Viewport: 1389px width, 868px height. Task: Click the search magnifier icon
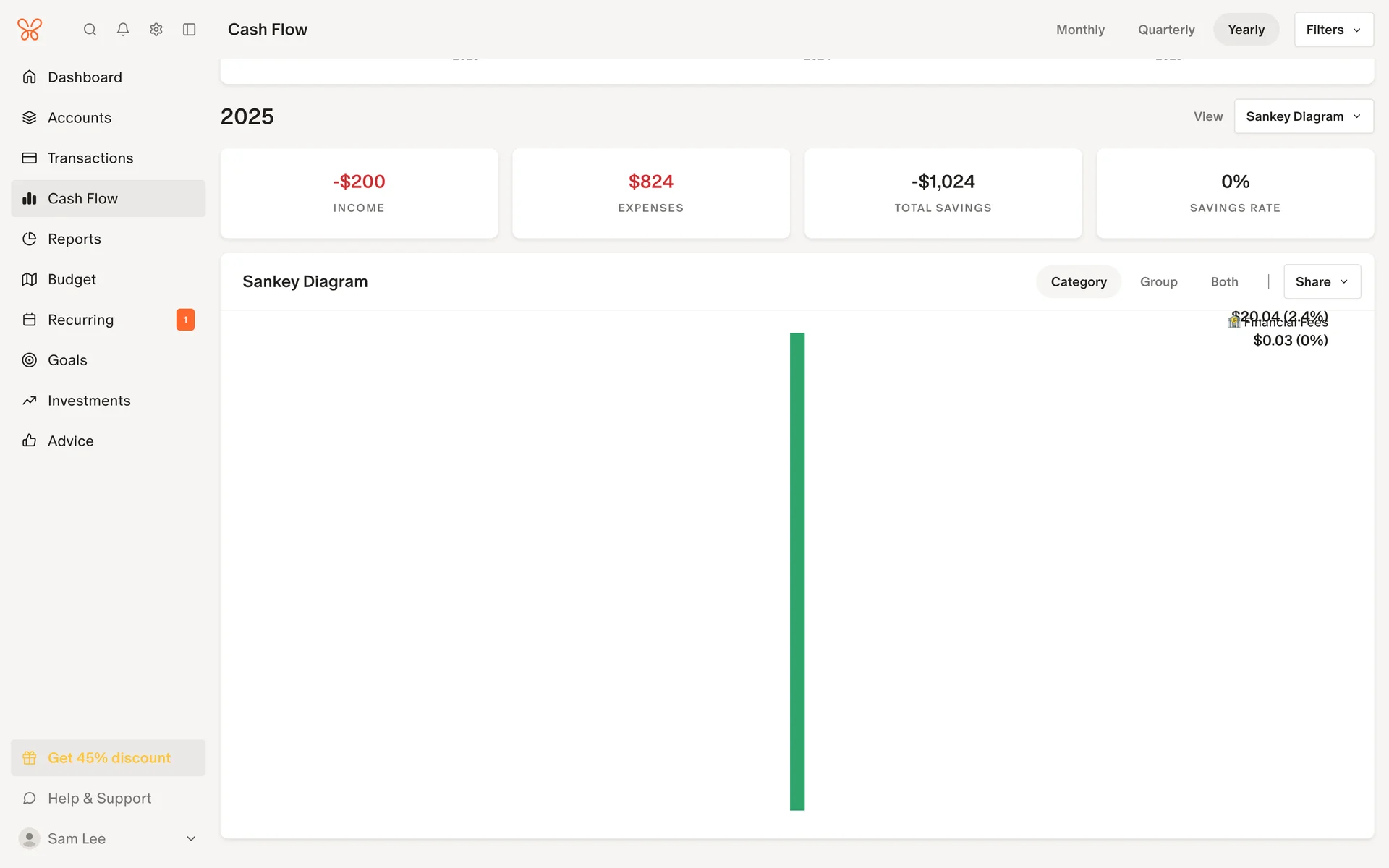(90, 30)
